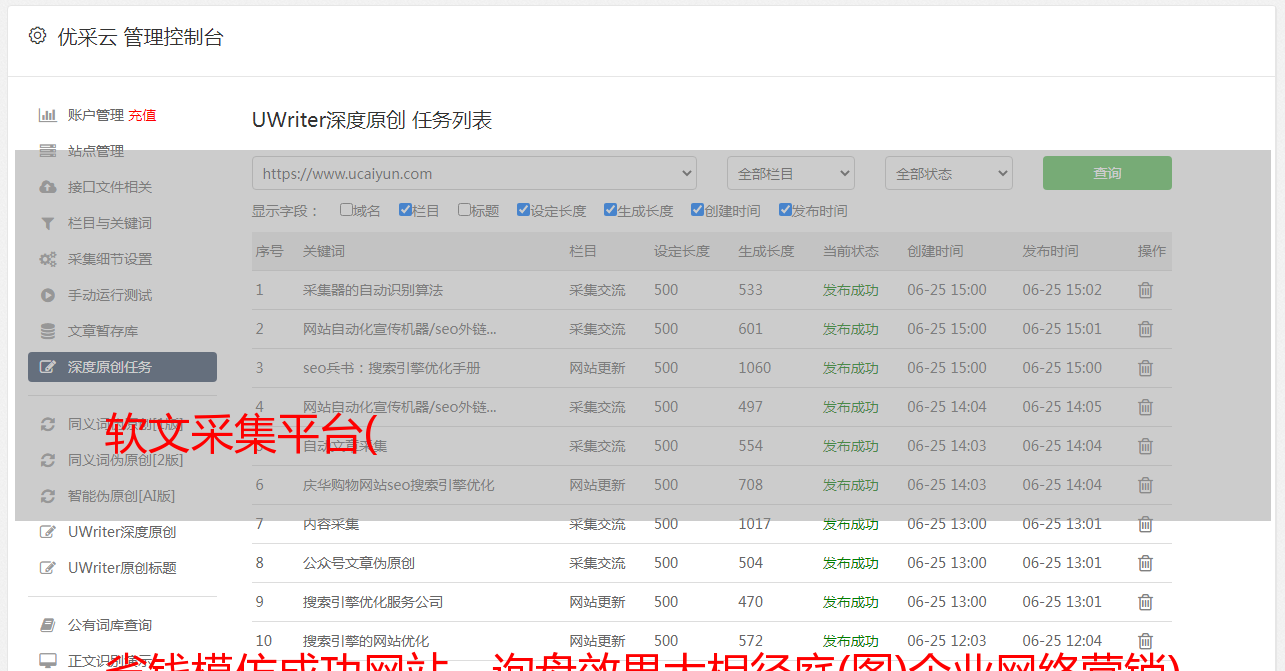Delete row 2 task with trash icon

[x=1146, y=329]
